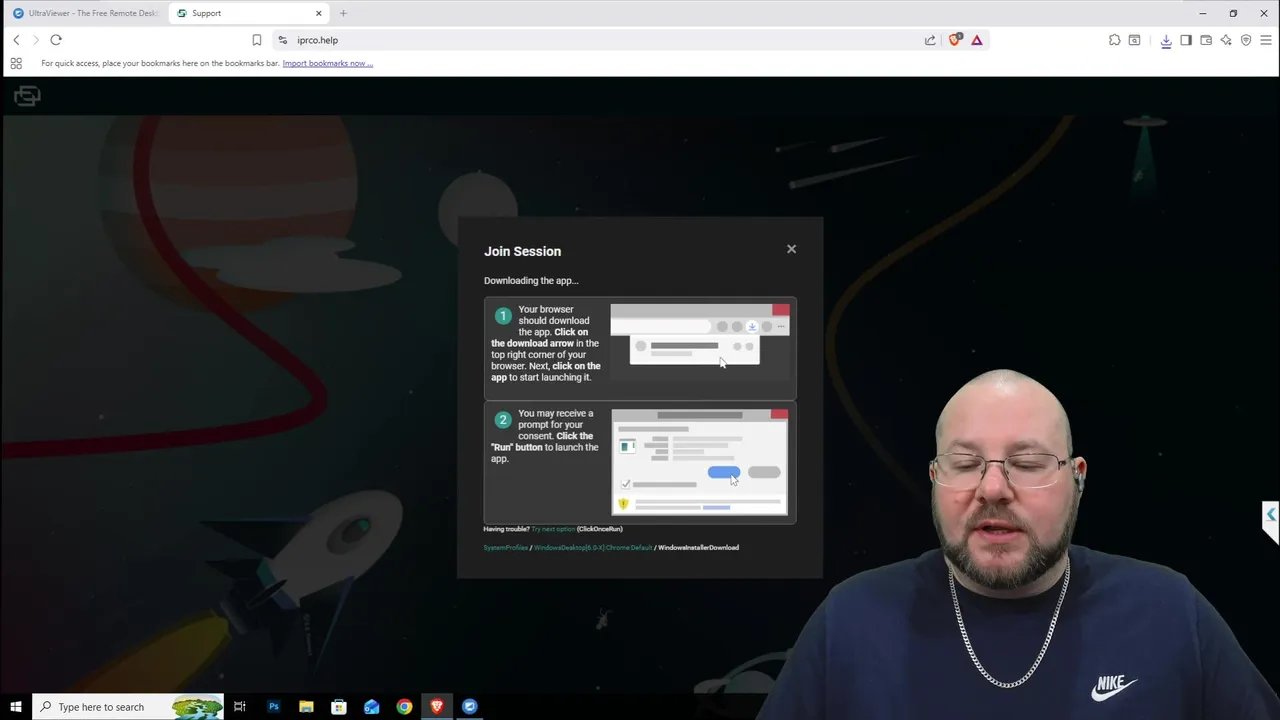The height and width of the screenshot is (720, 1280).
Task: Click the Import bookmarks now link
Action: coord(327,63)
